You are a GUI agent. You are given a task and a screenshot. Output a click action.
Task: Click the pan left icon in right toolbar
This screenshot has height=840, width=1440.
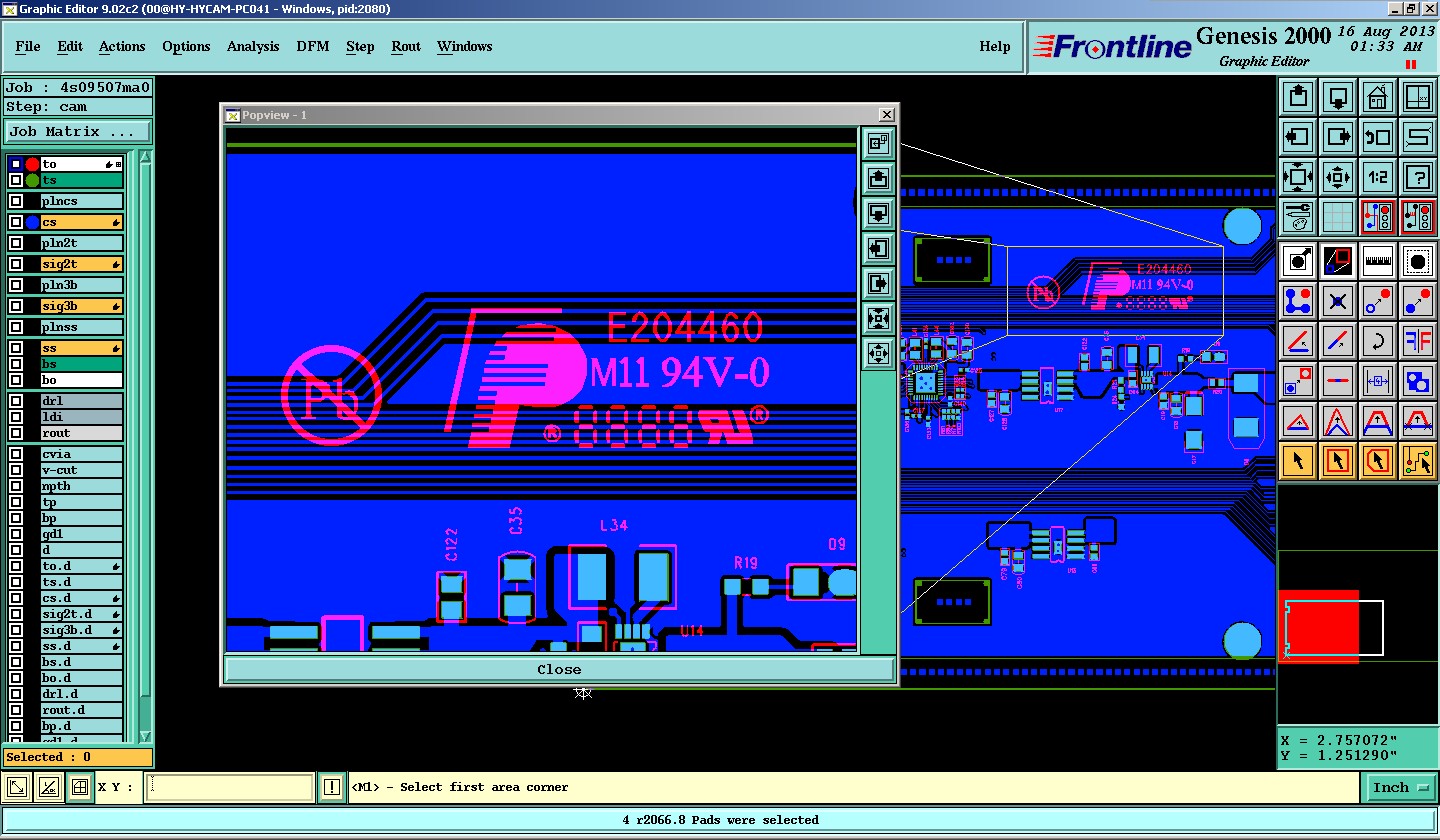[x=1298, y=137]
